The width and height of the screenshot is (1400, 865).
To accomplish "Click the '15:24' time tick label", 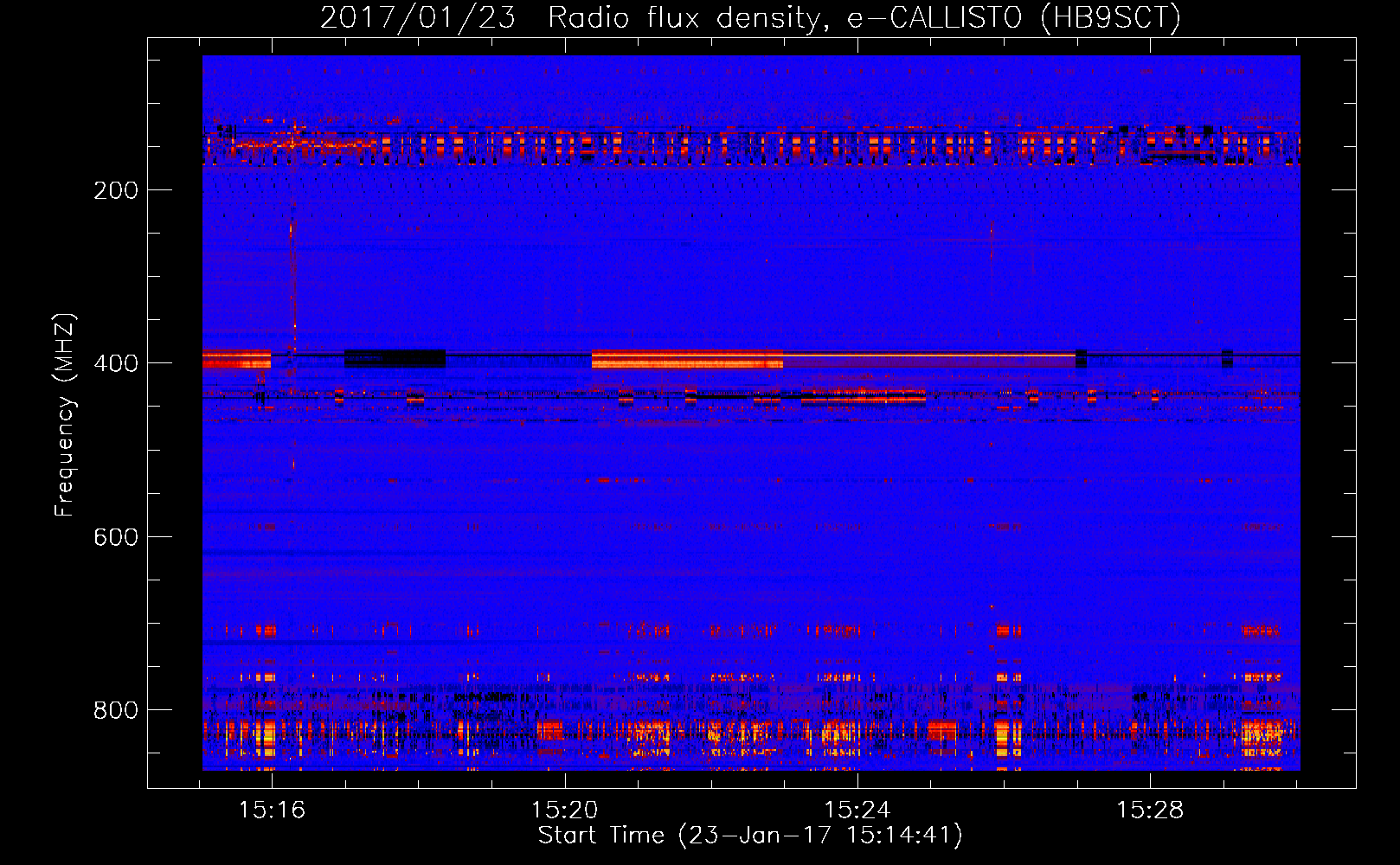I will [x=857, y=811].
